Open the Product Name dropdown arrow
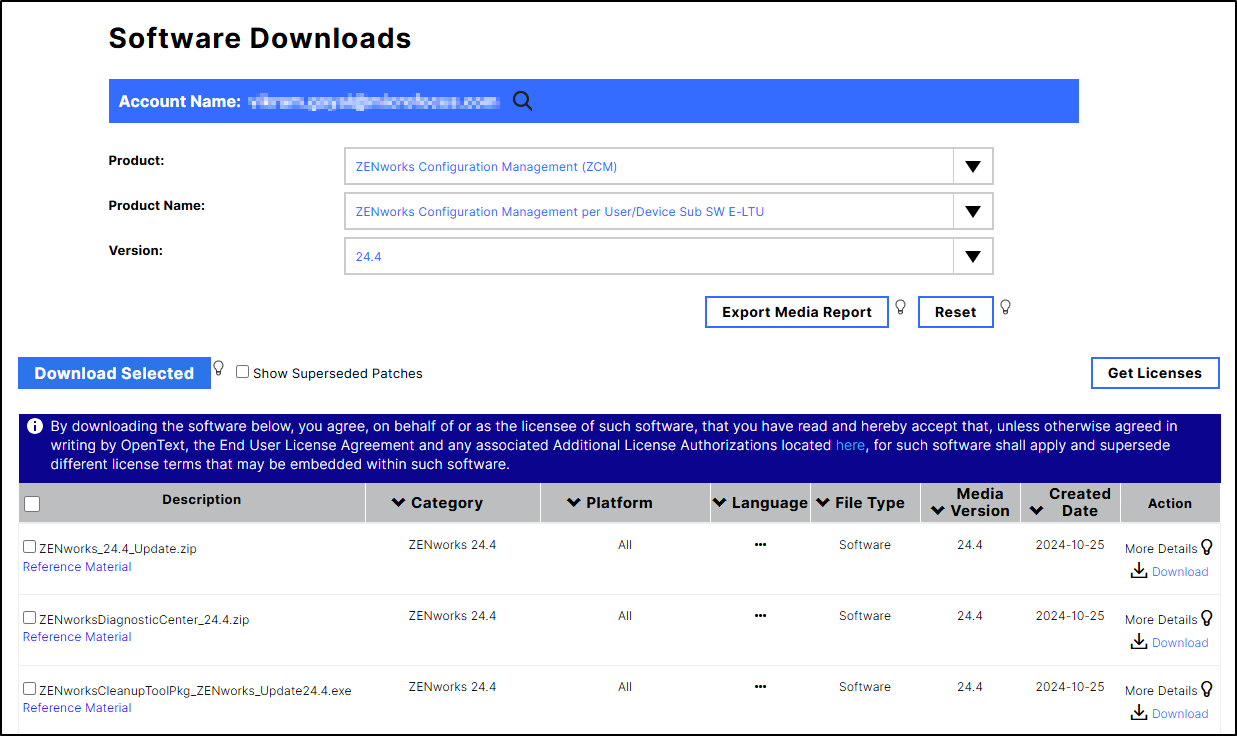The height and width of the screenshot is (736, 1237). tap(972, 211)
